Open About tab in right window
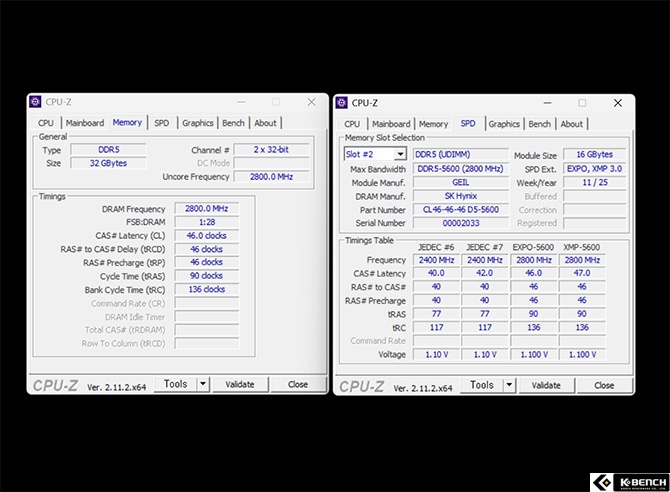Viewport: 670px width, 492px height. pyautogui.click(x=571, y=124)
